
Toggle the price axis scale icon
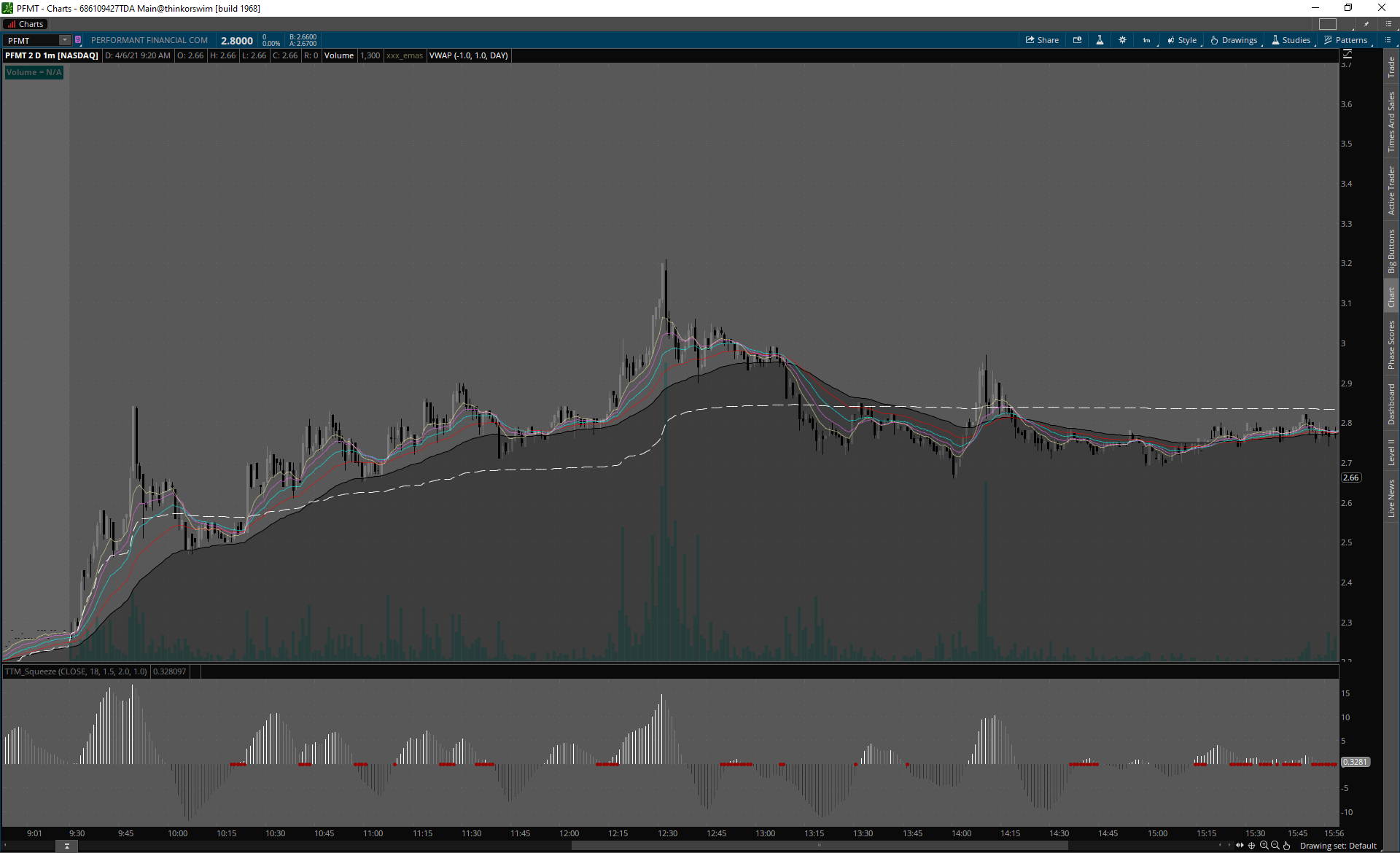click(x=1347, y=54)
